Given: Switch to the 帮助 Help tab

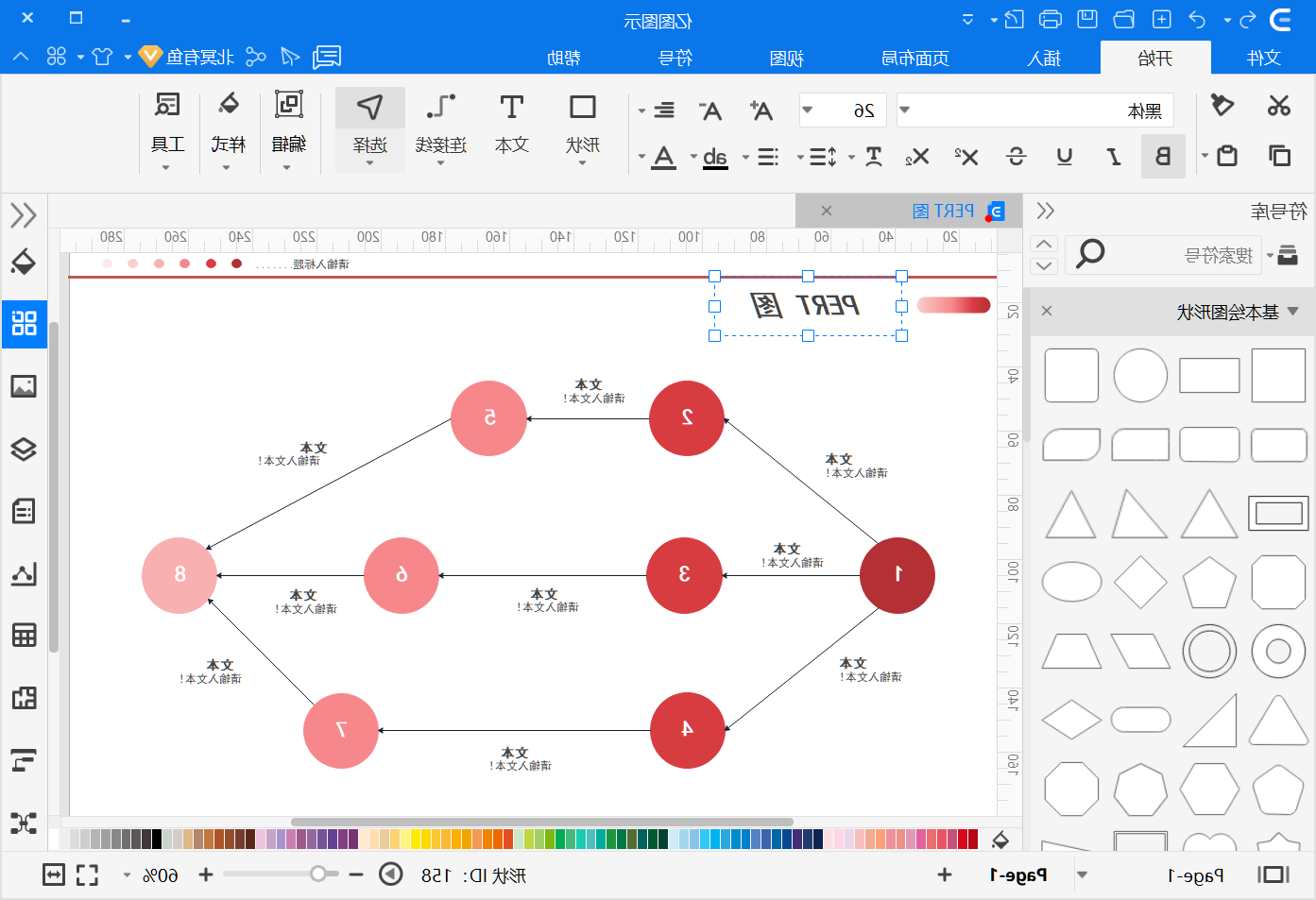Looking at the screenshot, I should [x=564, y=59].
